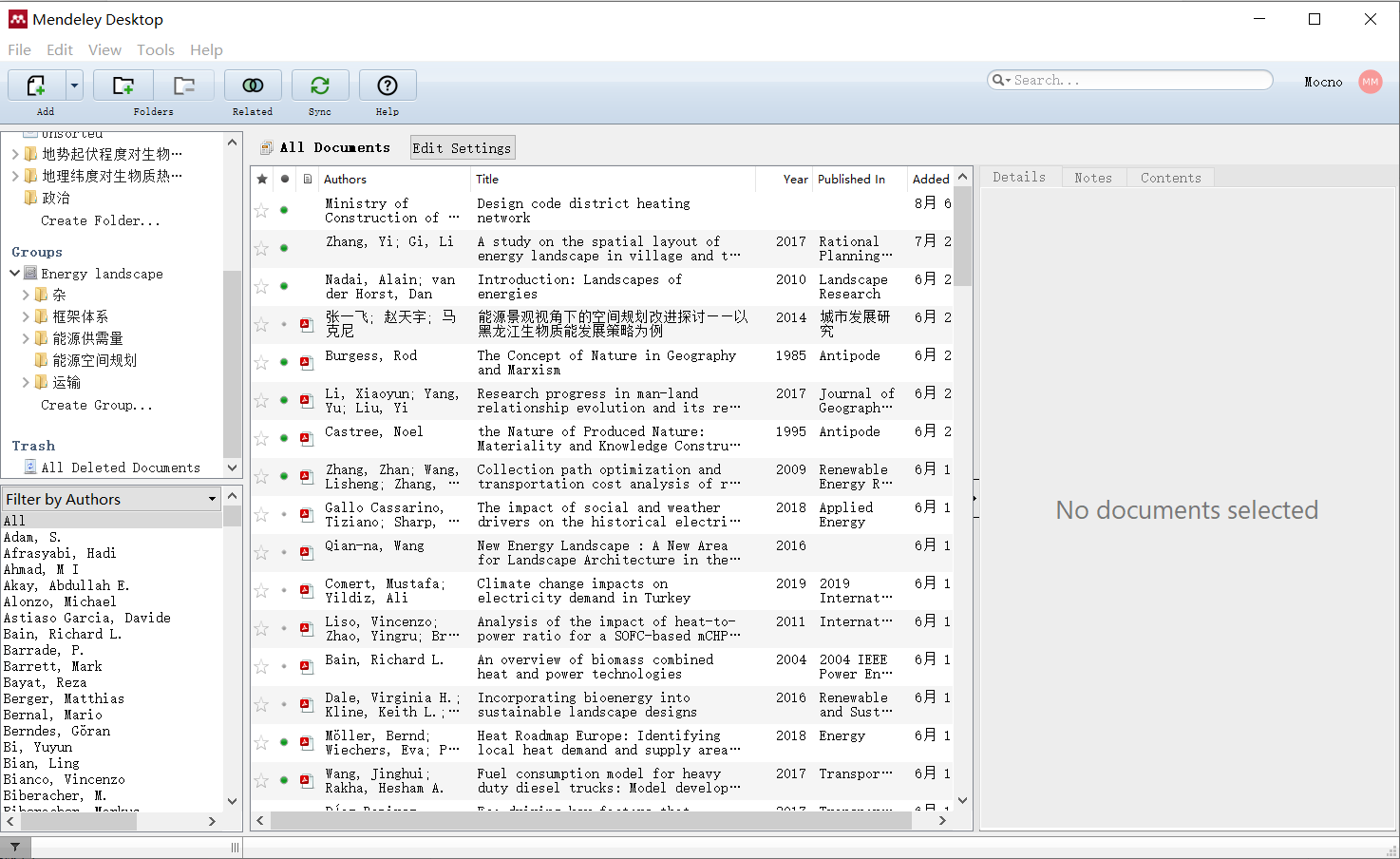Toggle favorite star for Gallo Cassarino row
1400x859 pixels.
pyautogui.click(x=261, y=514)
